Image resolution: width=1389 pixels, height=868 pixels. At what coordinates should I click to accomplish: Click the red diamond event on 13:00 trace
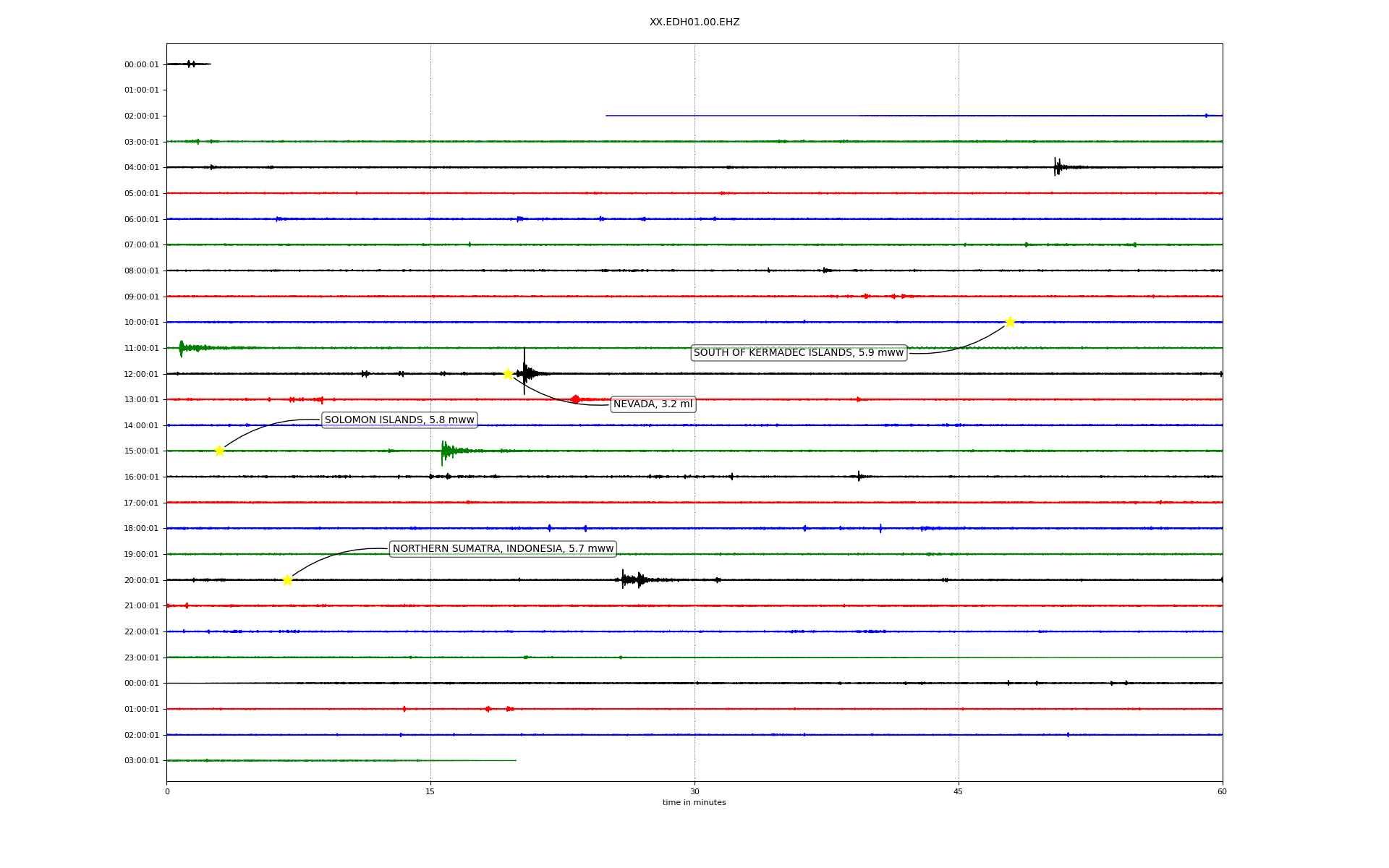pos(575,399)
